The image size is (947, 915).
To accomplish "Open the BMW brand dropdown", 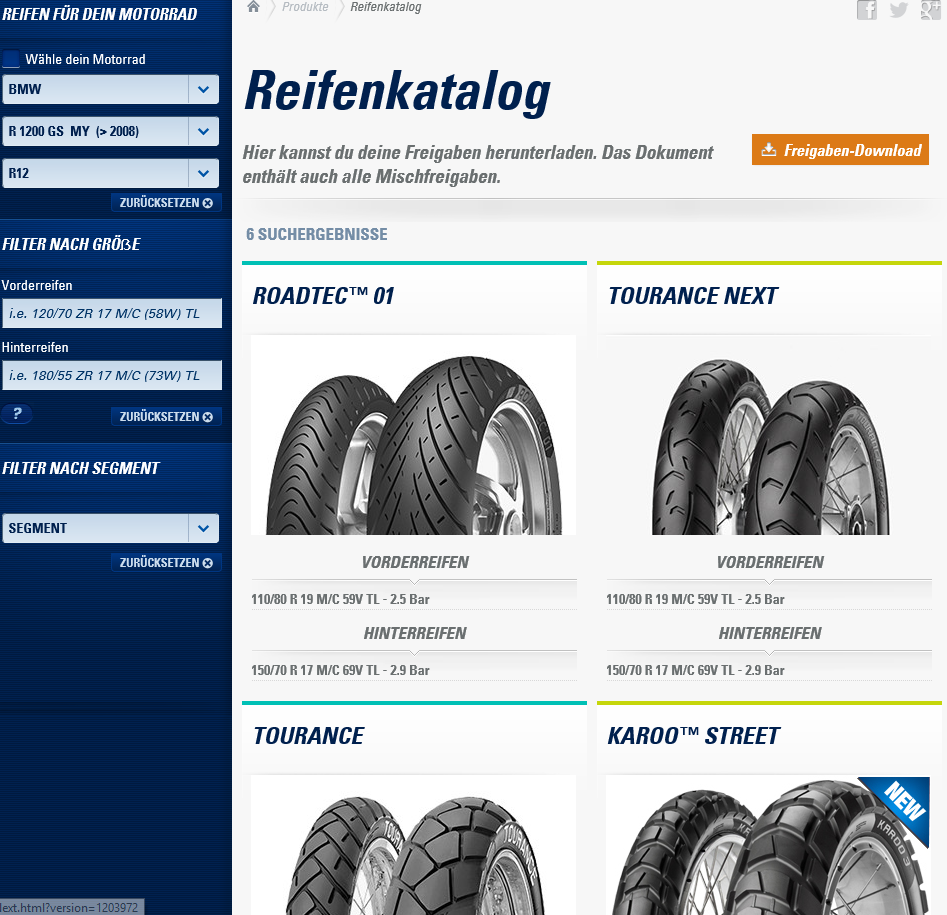I will pos(111,89).
